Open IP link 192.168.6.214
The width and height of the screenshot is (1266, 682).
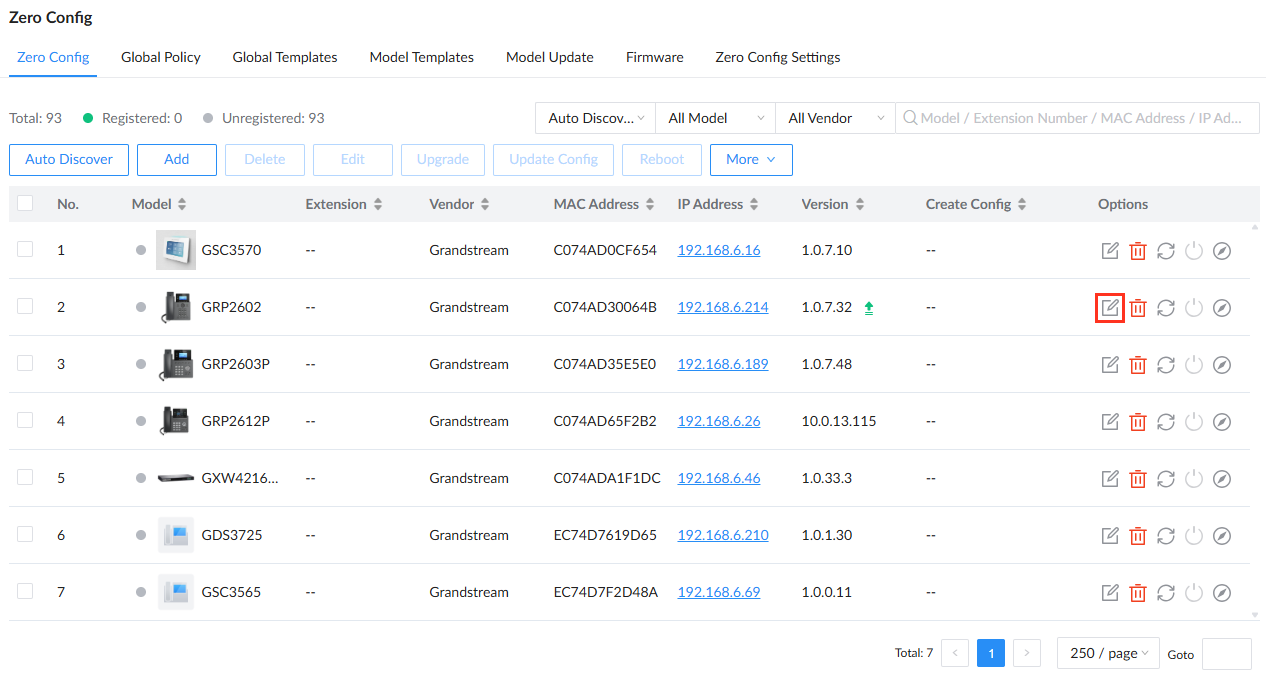(x=723, y=307)
